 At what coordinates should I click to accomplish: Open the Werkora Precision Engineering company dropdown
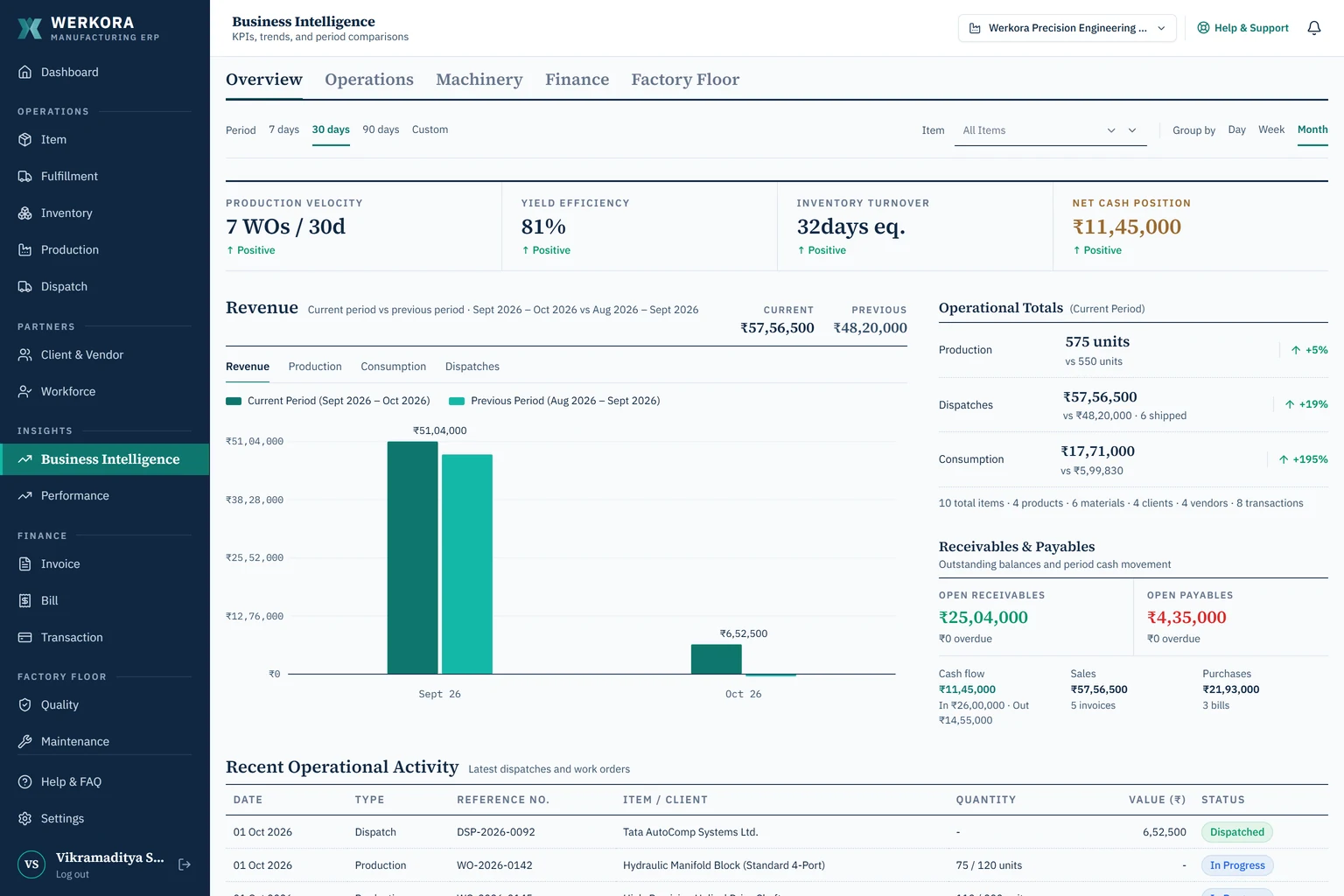pos(1067,28)
